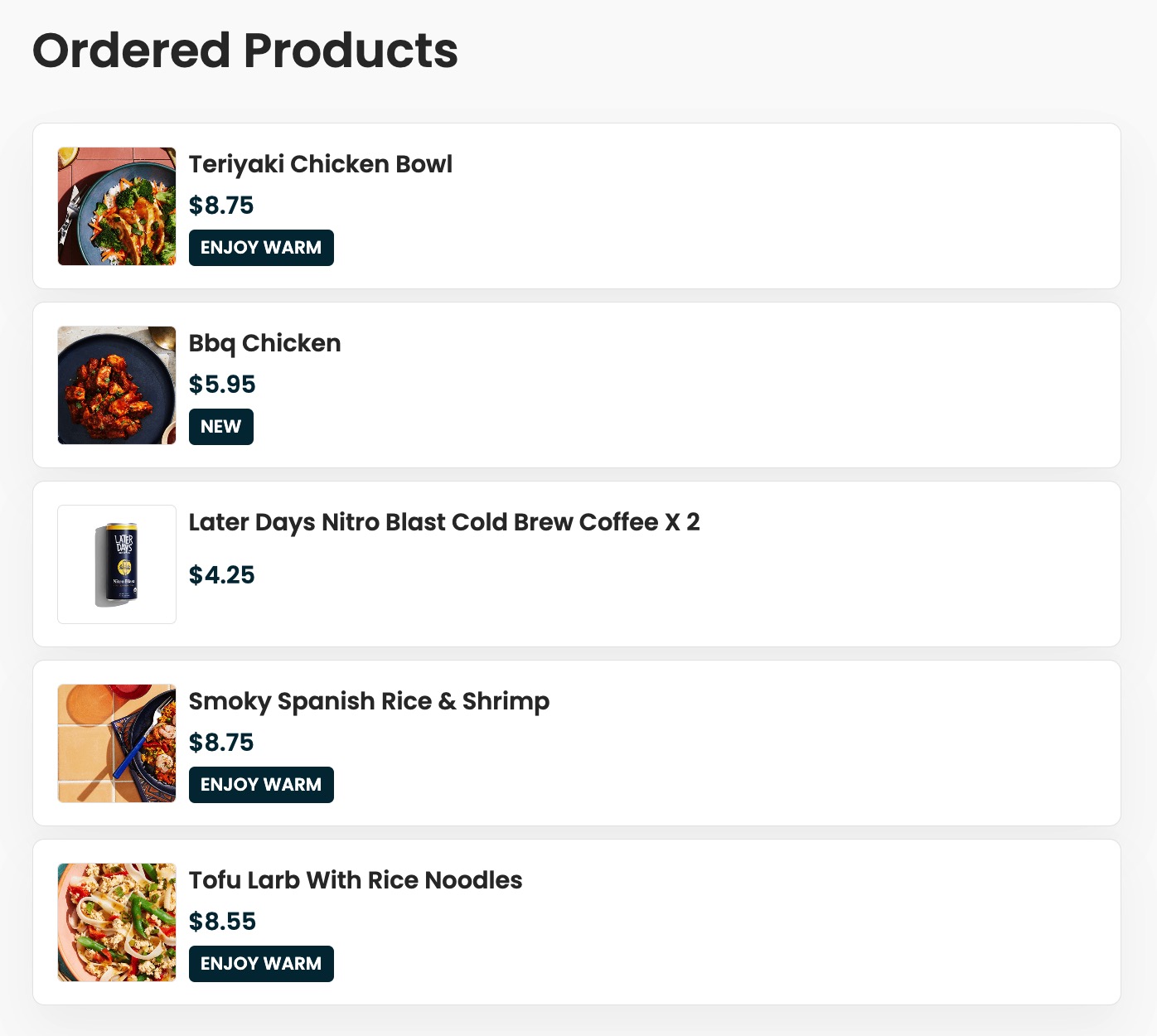Screen dimensions: 1157x1036
Task: Open the Bbq Chicken product thumbnail
Action: (x=117, y=385)
